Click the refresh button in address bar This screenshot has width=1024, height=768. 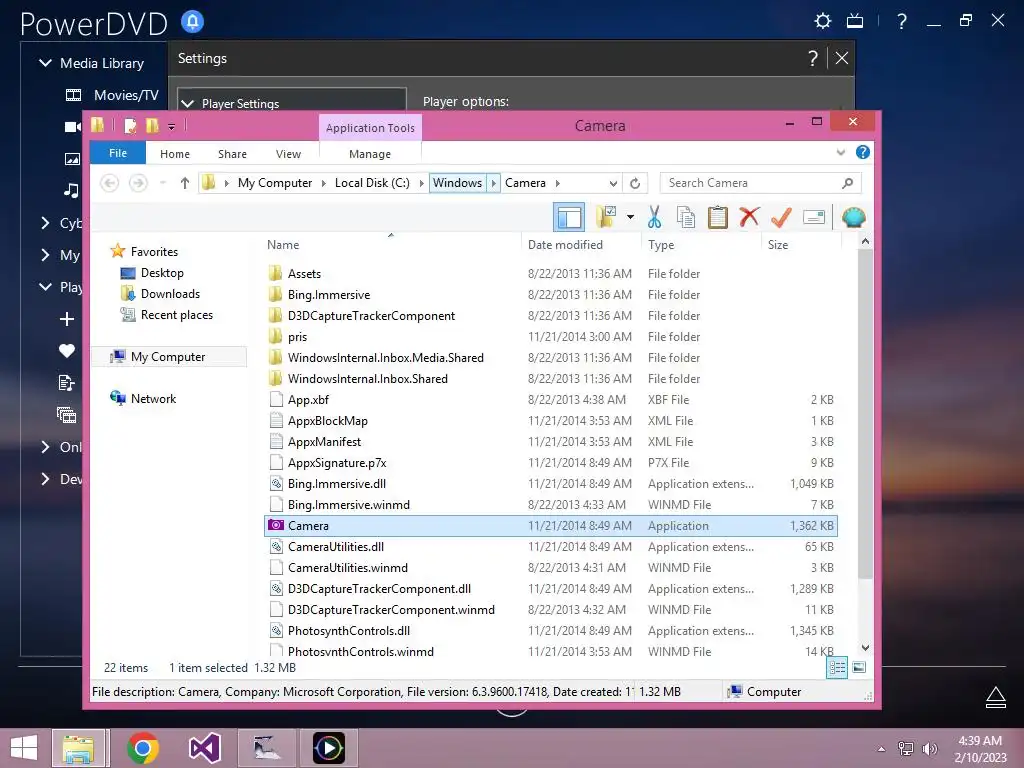pos(635,183)
